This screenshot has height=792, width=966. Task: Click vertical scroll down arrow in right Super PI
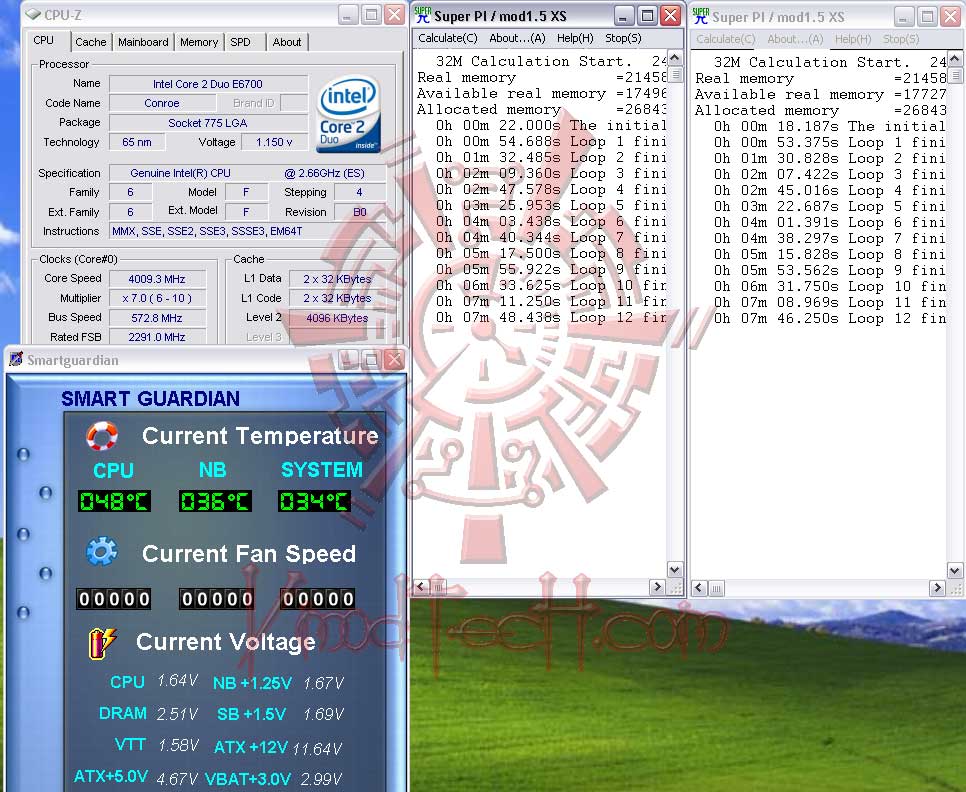click(954, 571)
